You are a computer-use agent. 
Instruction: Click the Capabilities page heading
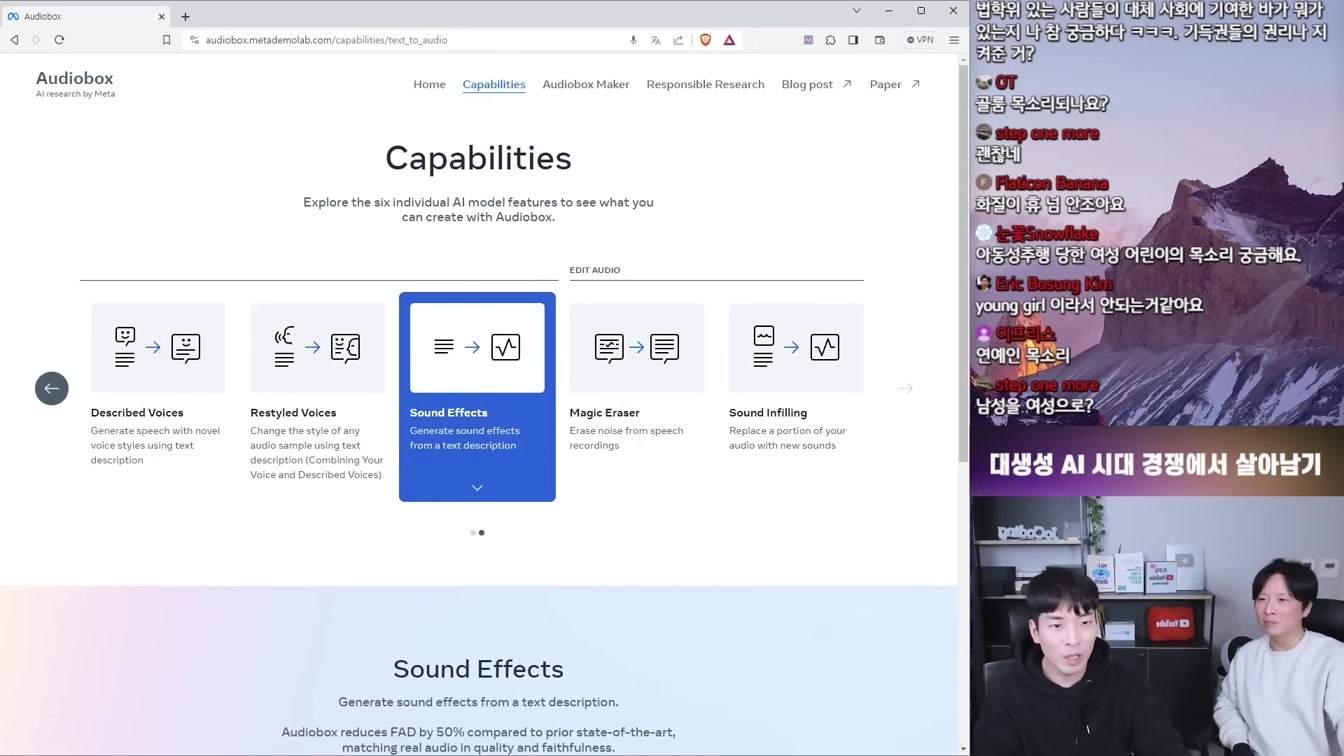478,158
